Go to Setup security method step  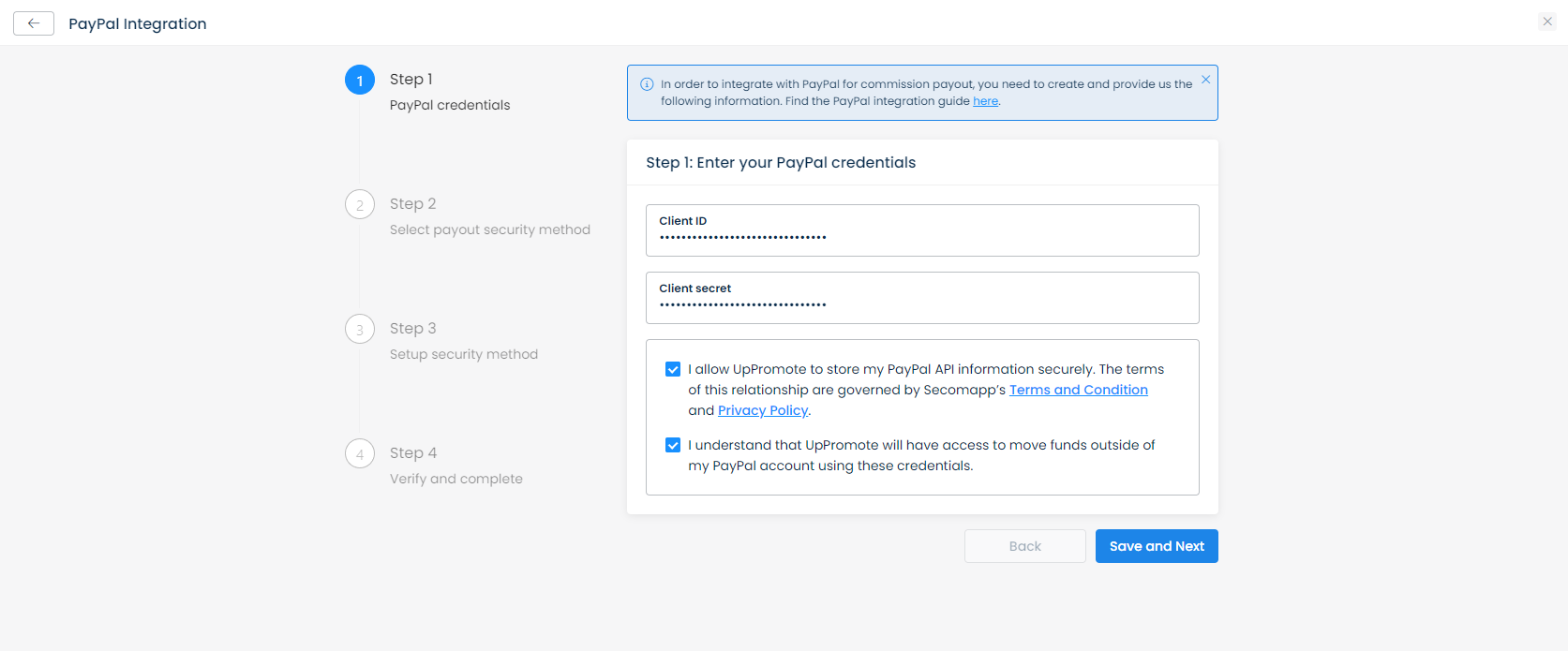tap(463, 354)
